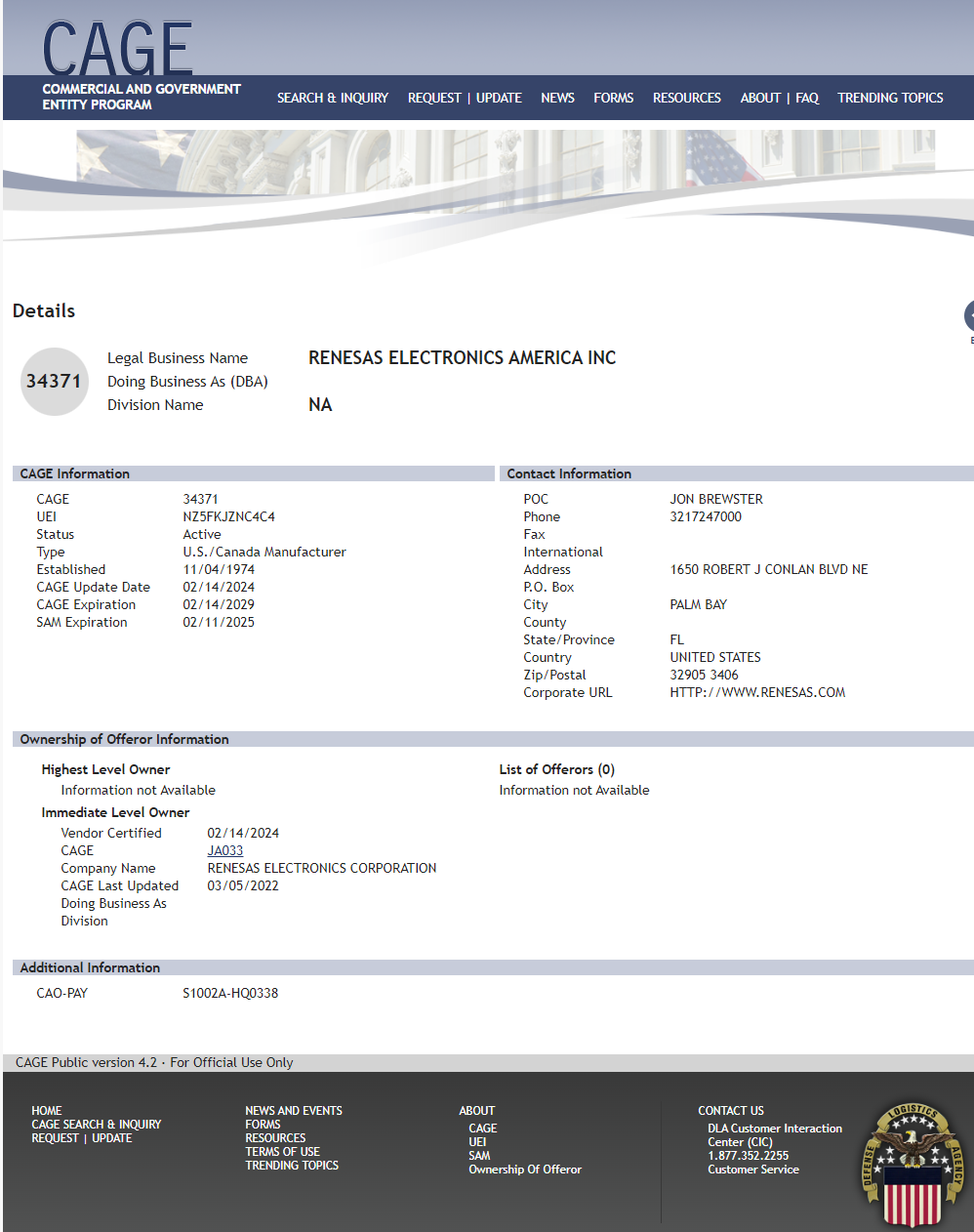Open News and Events in the footer
This screenshot has height=1232, width=974.
point(294,1111)
